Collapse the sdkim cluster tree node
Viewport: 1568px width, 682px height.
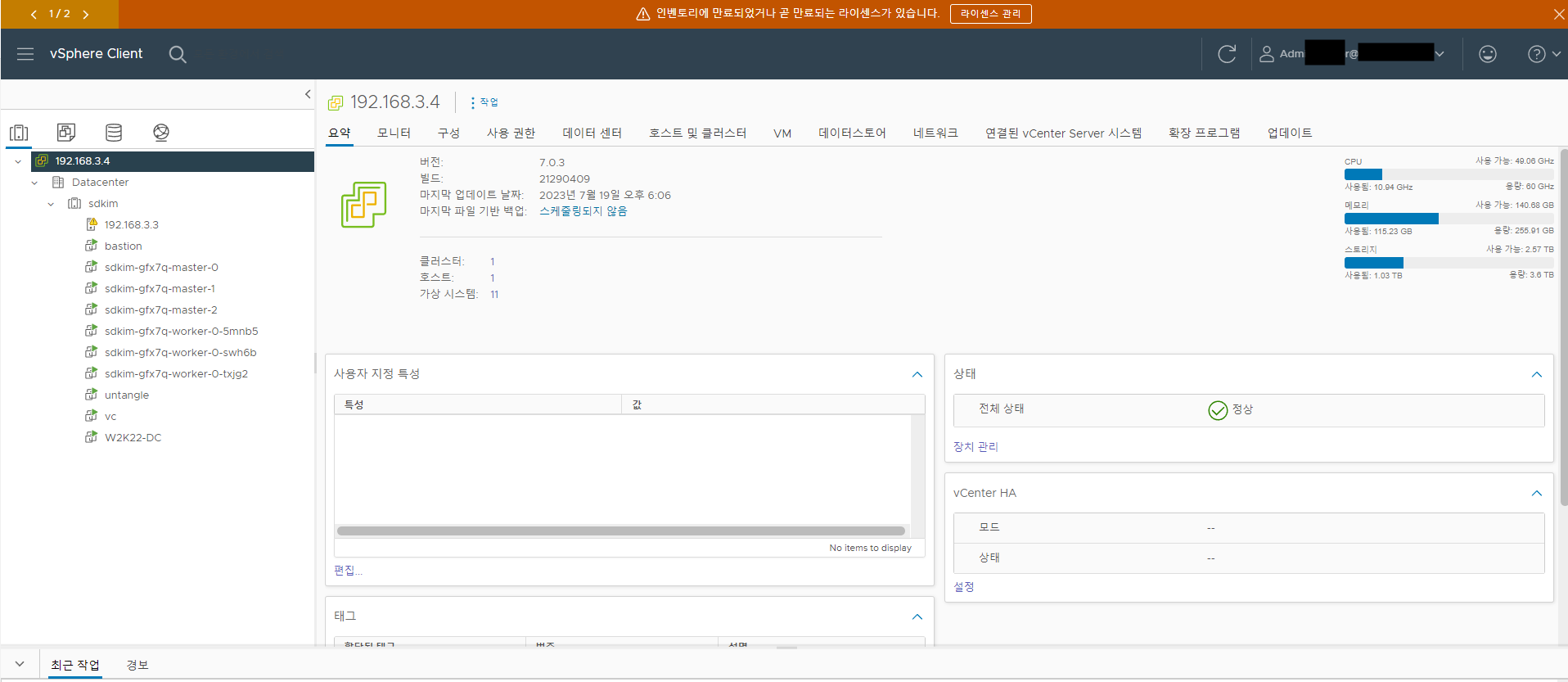pos(51,204)
